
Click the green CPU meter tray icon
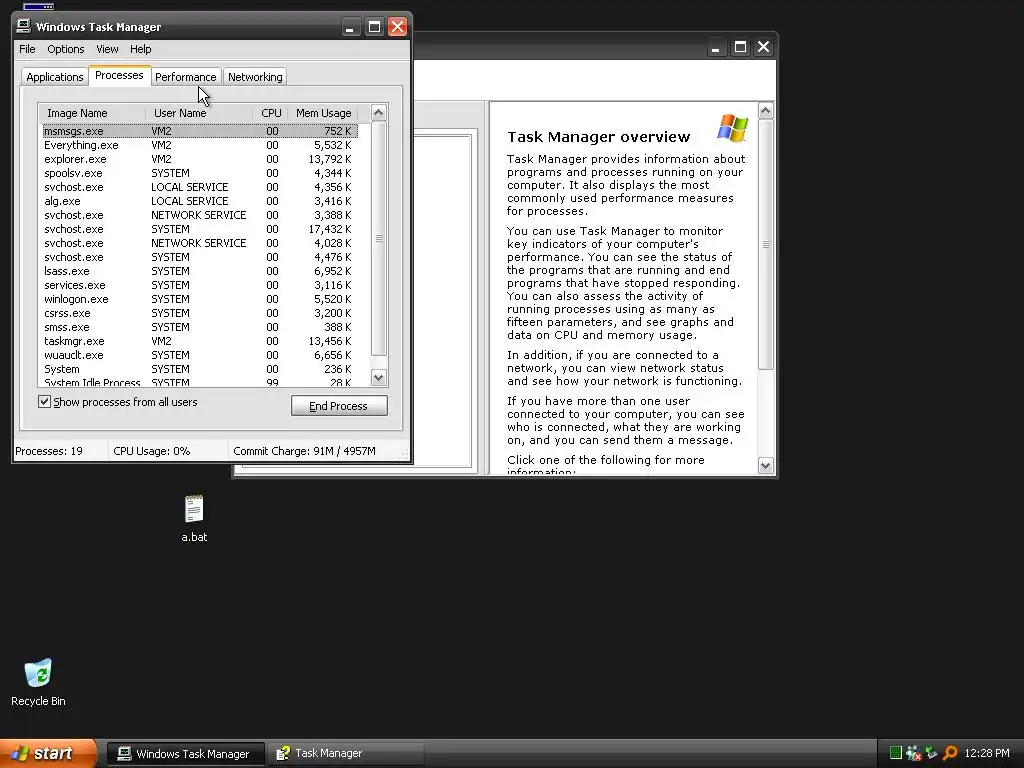tap(896, 753)
